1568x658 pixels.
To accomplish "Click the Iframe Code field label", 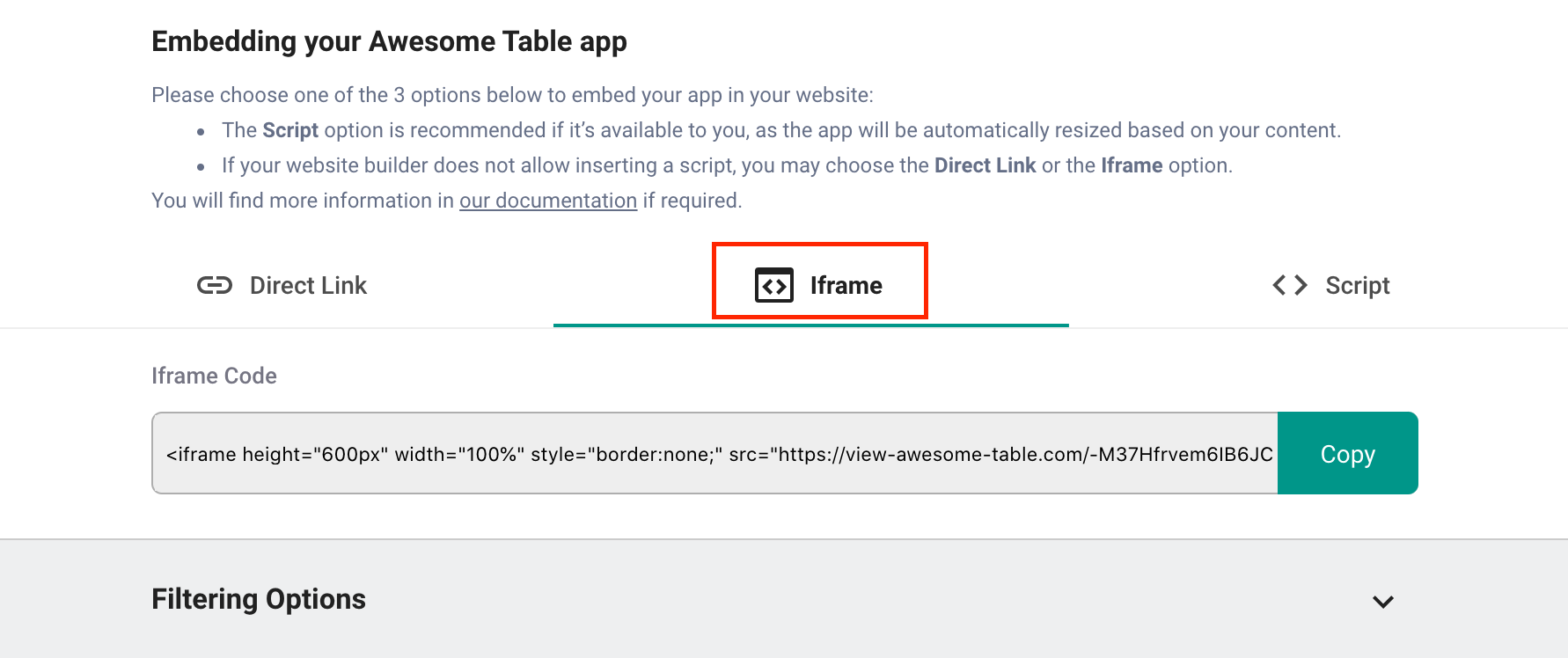I will (214, 376).
